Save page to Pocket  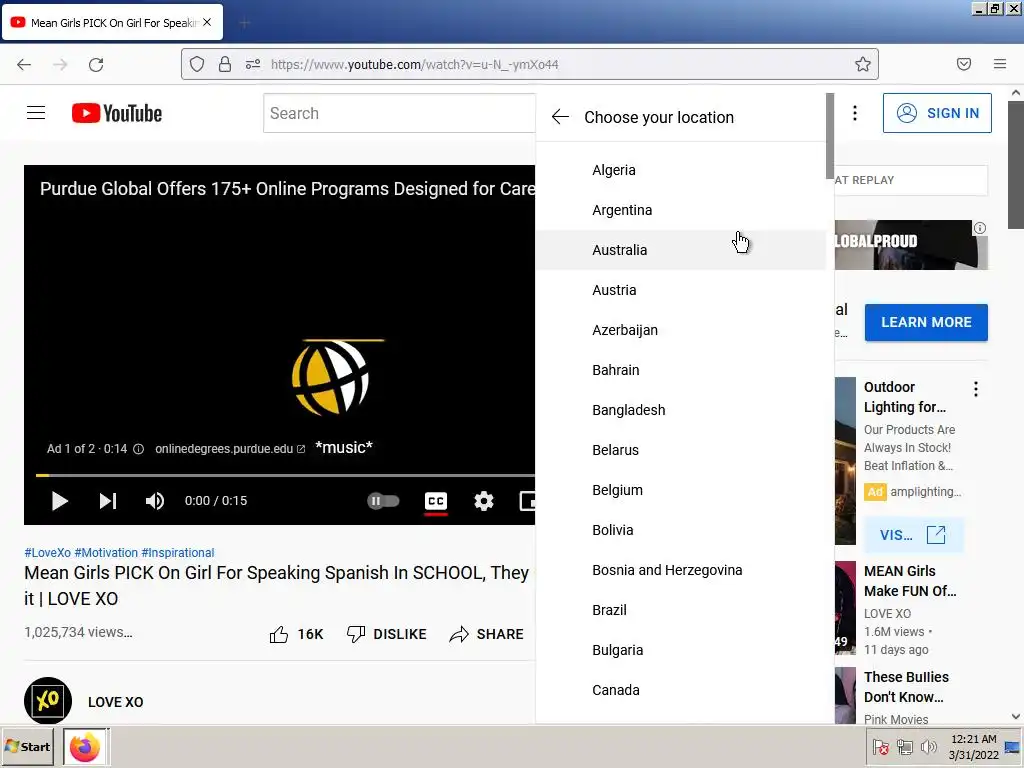964,64
